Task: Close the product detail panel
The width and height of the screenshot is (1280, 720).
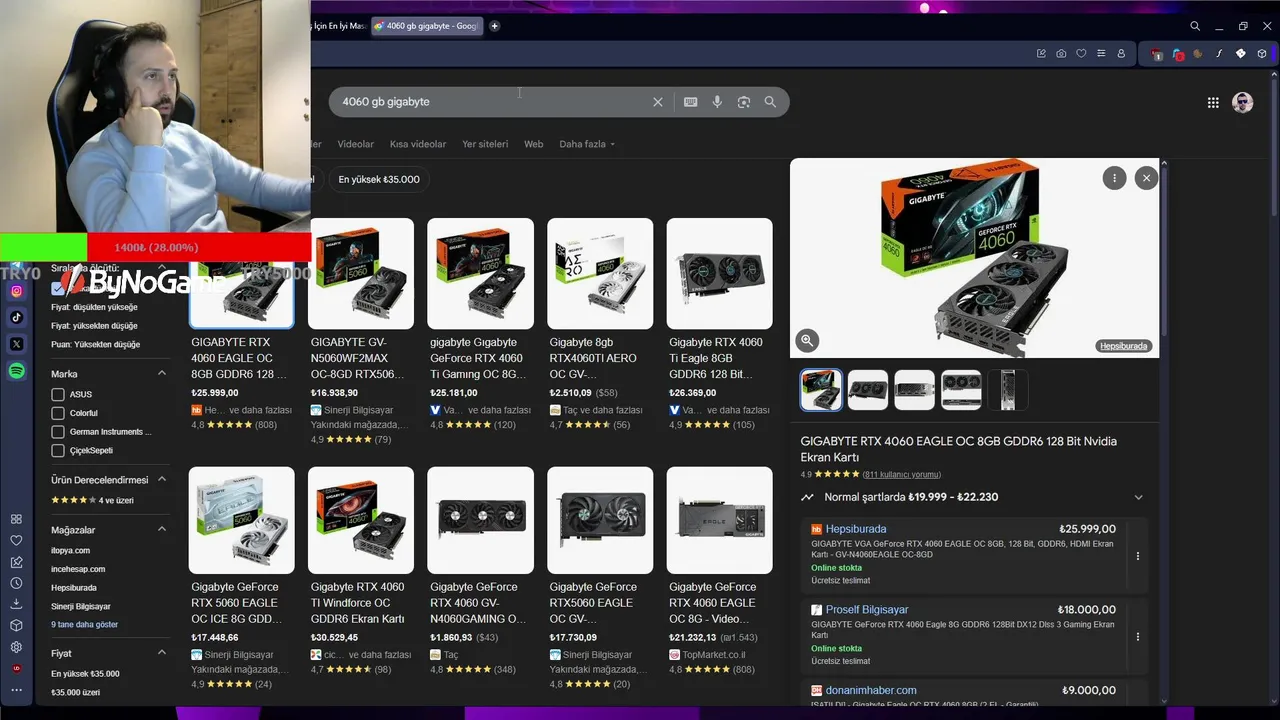Action: click(1146, 178)
